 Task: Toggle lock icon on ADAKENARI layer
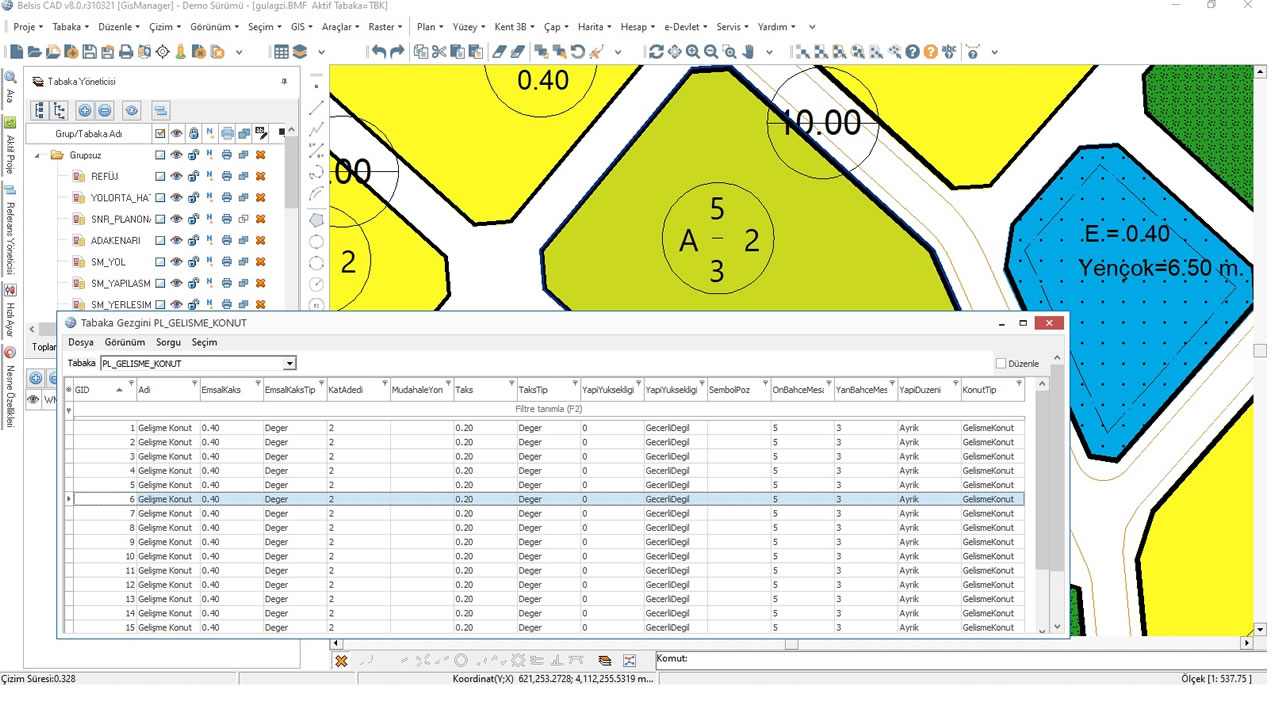click(x=193, y=241)
